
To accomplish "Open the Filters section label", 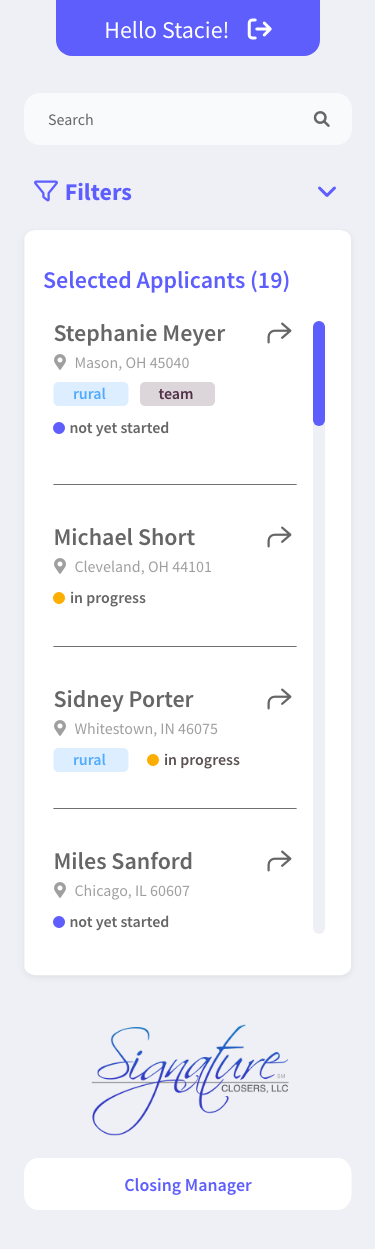I will coord(98,192).
